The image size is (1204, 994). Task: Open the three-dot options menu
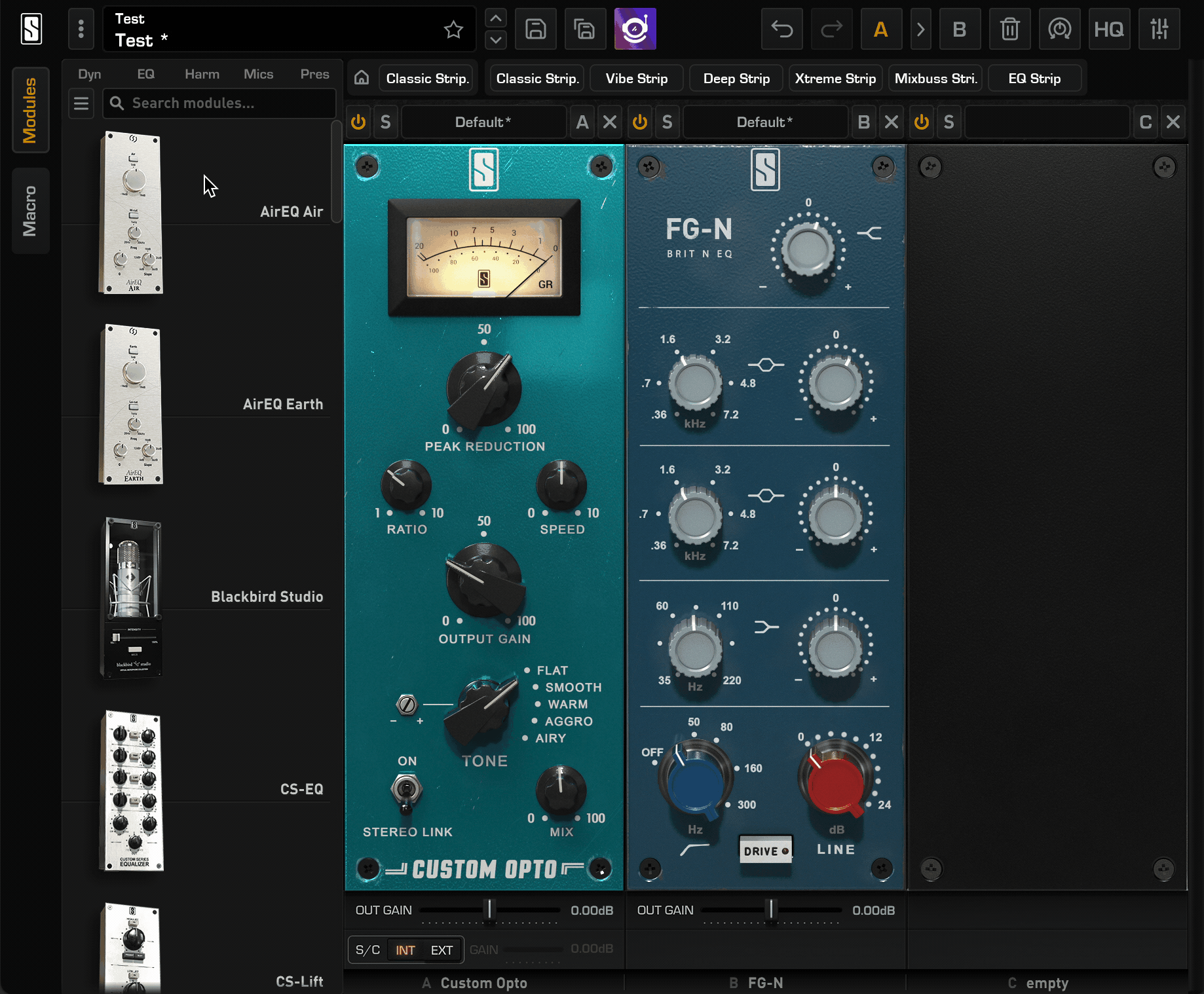tap(81, 29)
